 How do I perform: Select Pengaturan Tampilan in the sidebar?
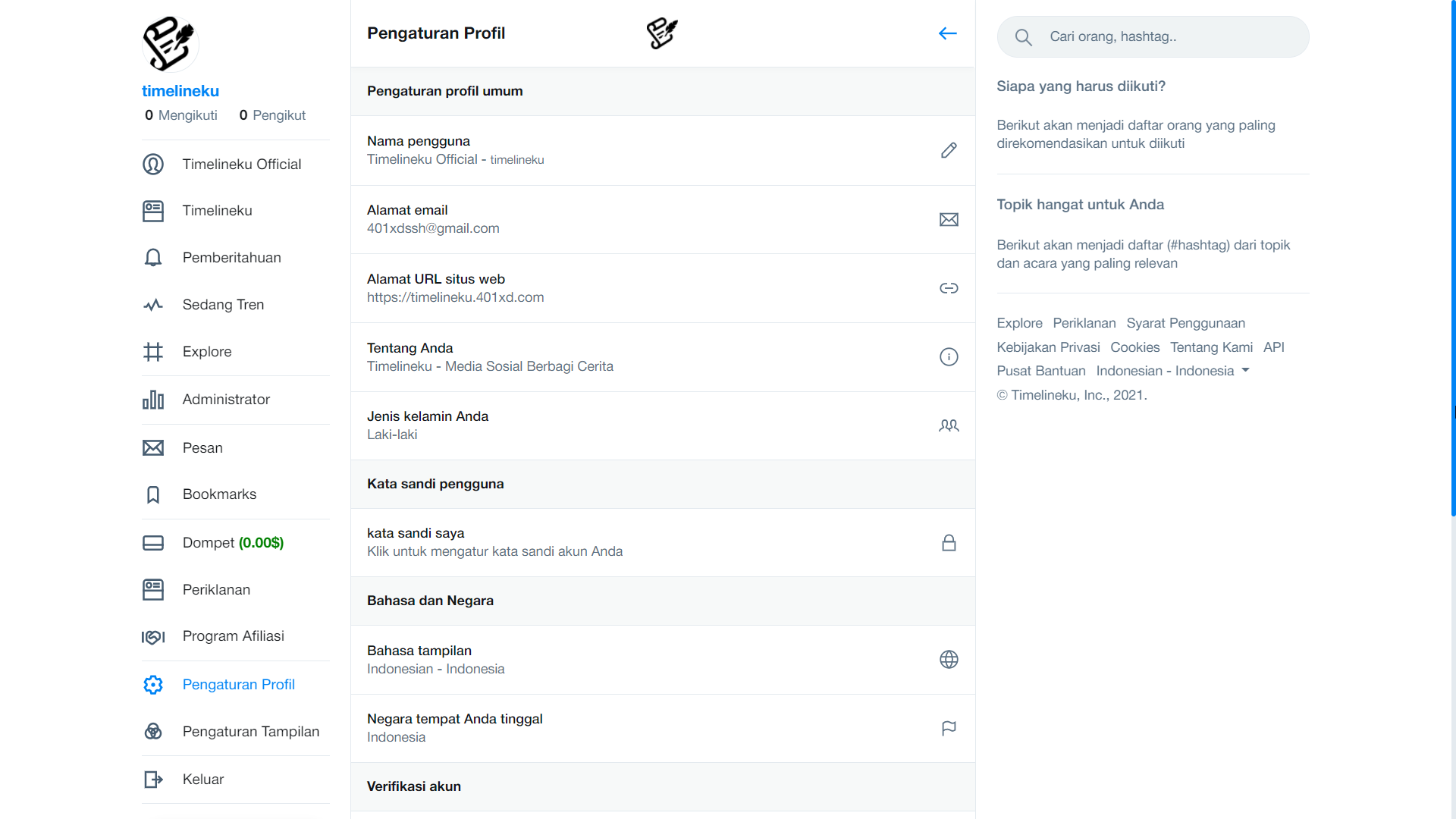[250, 731]
